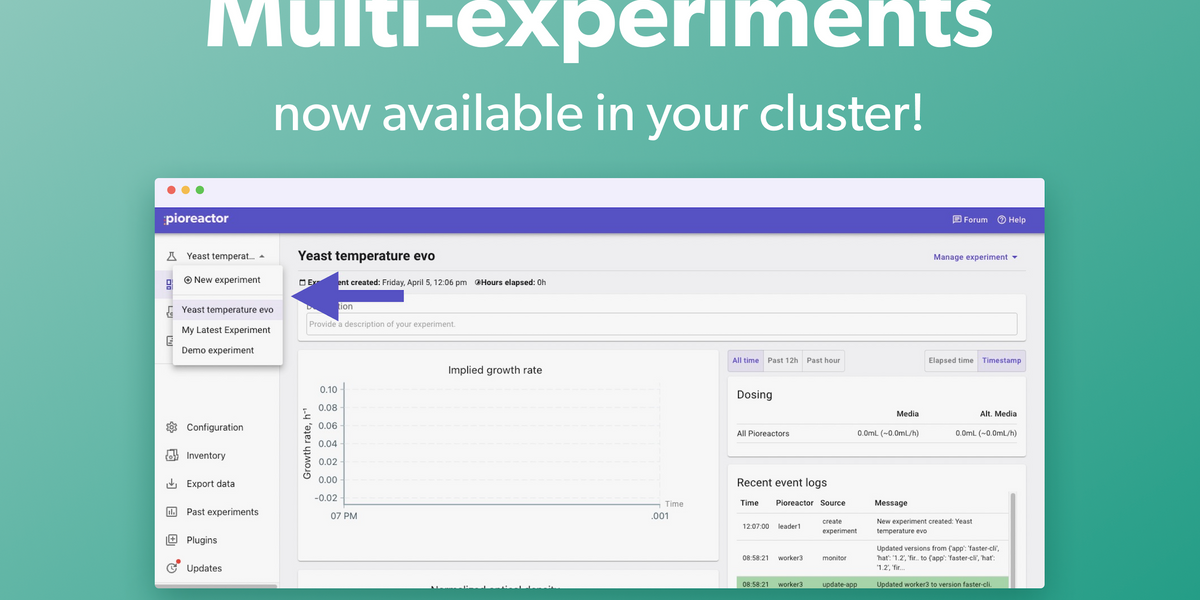The width and height of the screenshot is (1200, 600).
Task: Enable the Past hour time filter
Action: click(x=823, y=360)
